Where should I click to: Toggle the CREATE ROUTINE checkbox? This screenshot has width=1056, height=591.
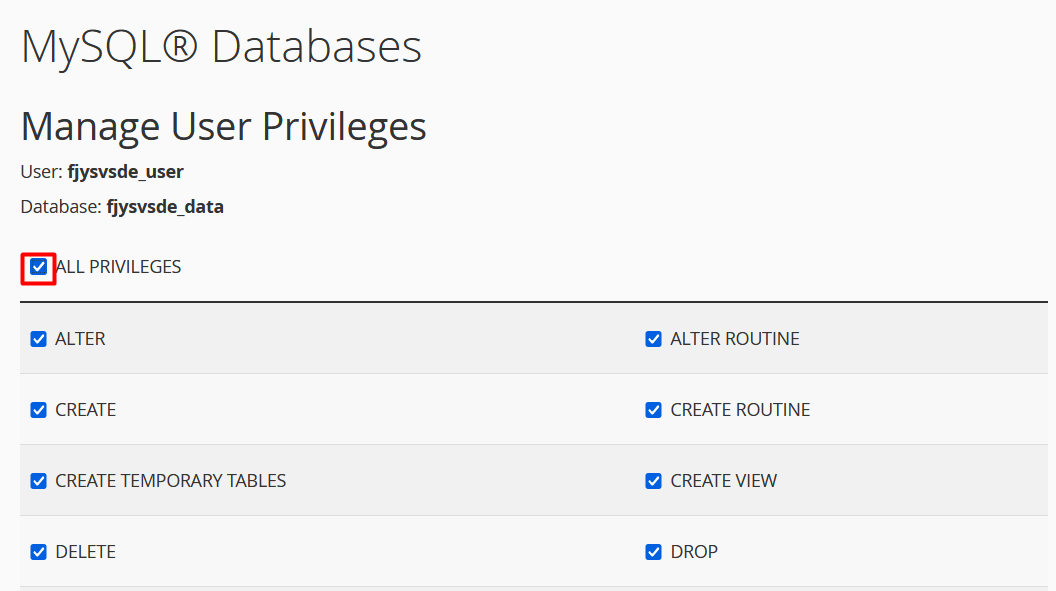click(654, 410)
